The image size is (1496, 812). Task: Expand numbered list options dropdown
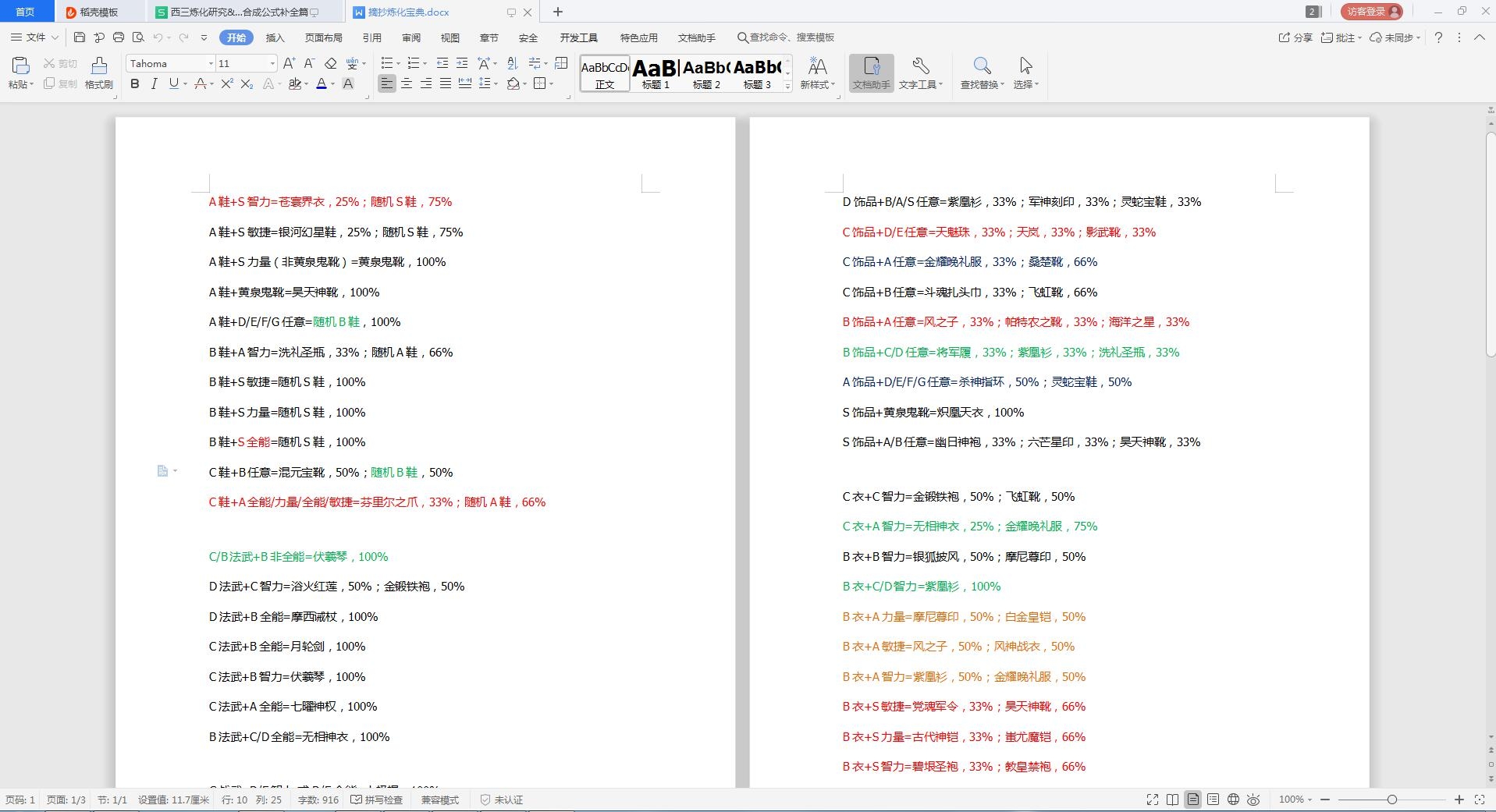pyautogui.click(x=425, y=63)
